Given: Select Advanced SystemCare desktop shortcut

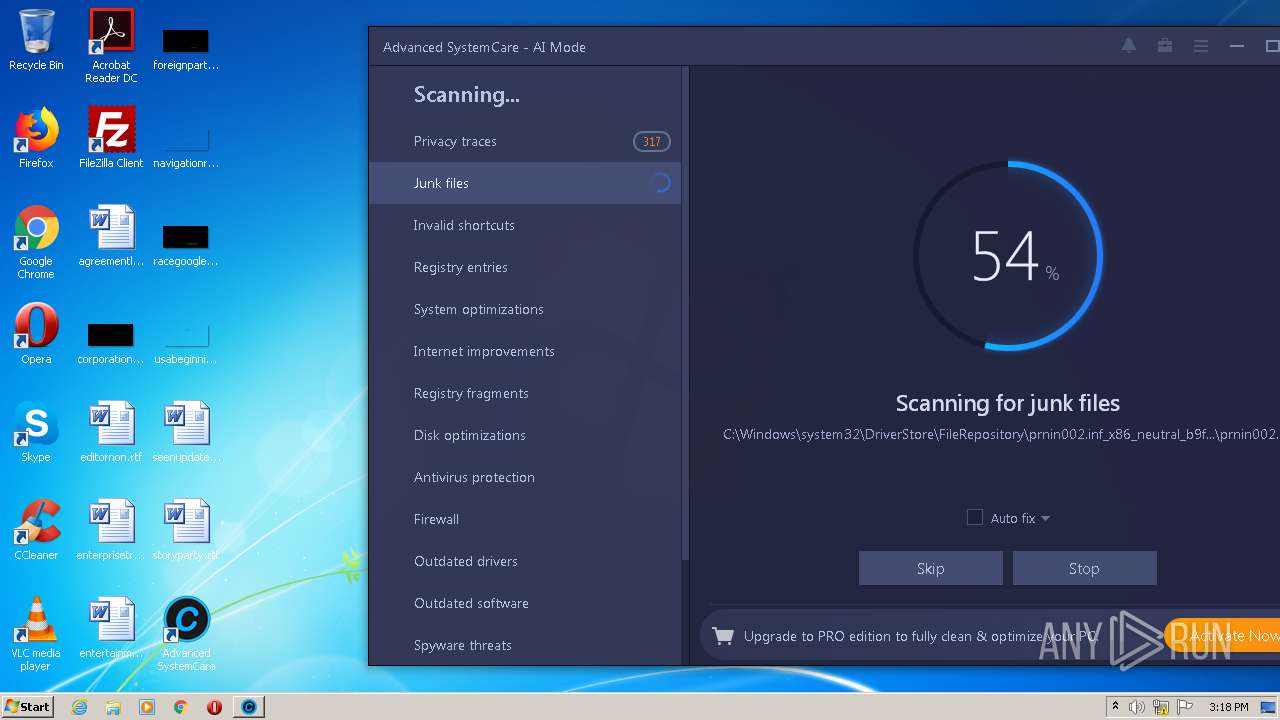Looking at the screenshot, I should point(186,634).
